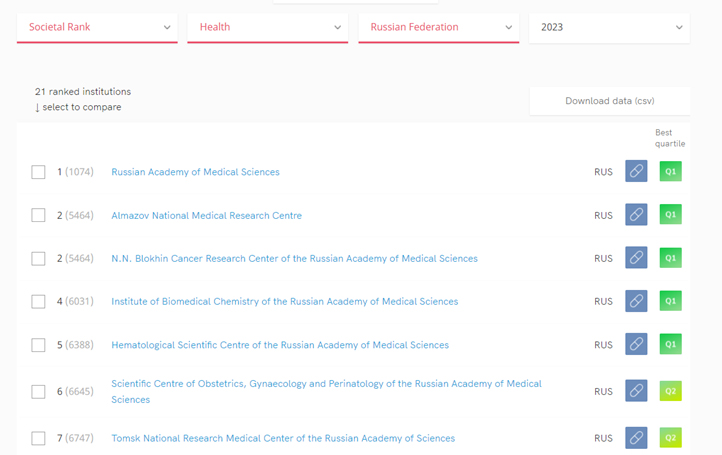Open link icon for Institute of Biomedical Chemistry
This screenshot has width=722, height=455.
[x=636, y=301]
